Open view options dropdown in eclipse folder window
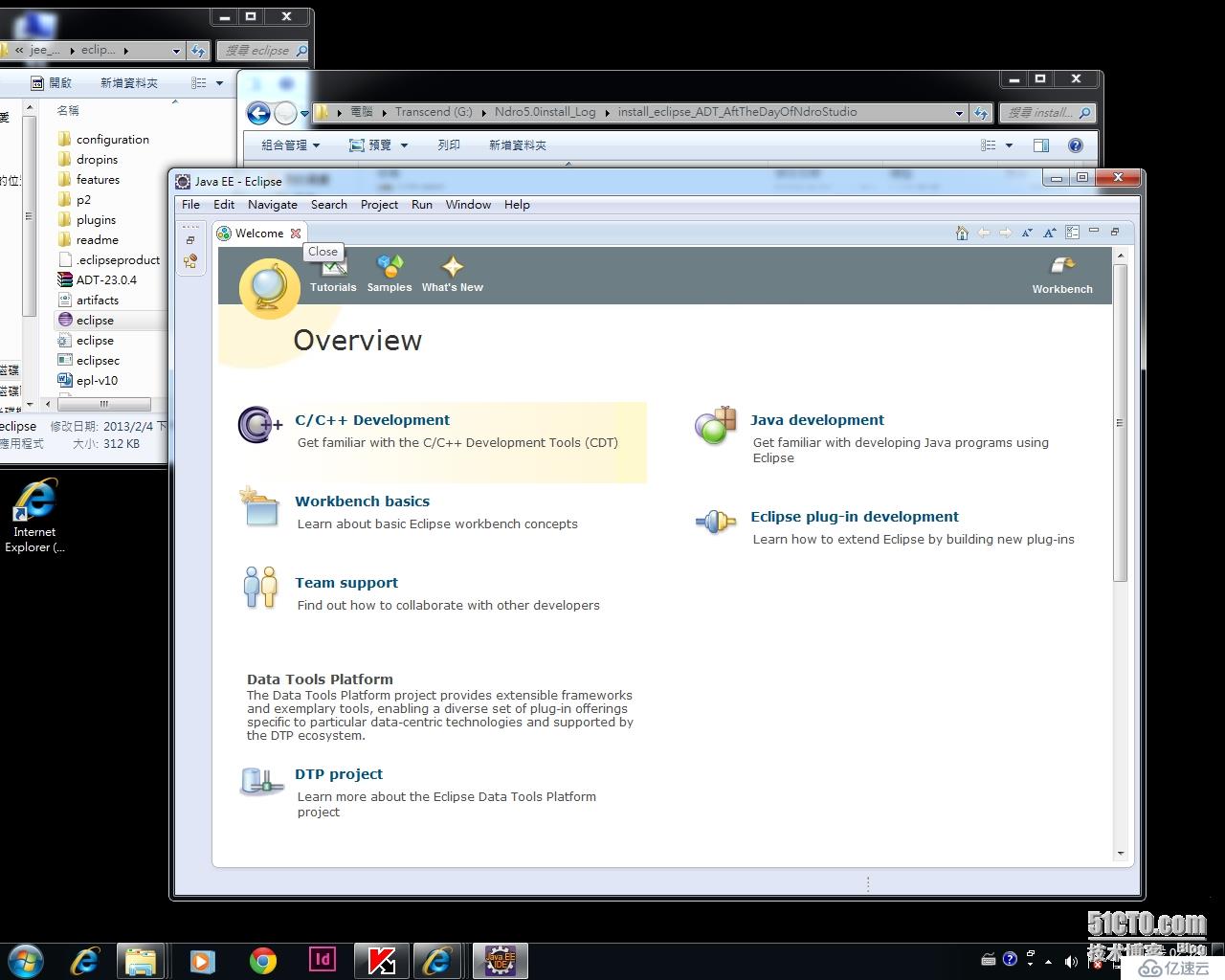 [x=219, y=83]
